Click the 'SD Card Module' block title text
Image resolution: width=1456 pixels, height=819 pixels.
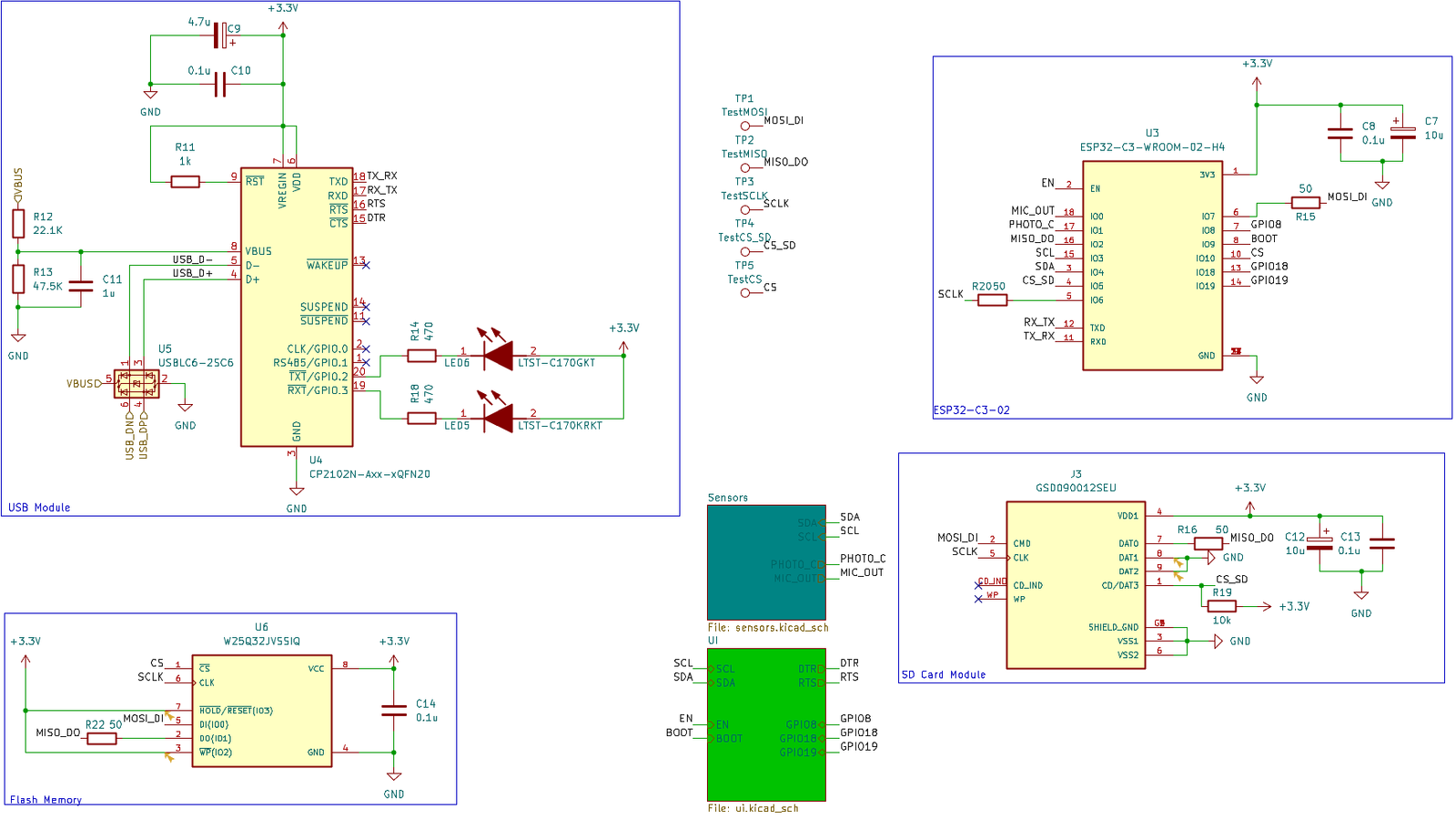944,675
